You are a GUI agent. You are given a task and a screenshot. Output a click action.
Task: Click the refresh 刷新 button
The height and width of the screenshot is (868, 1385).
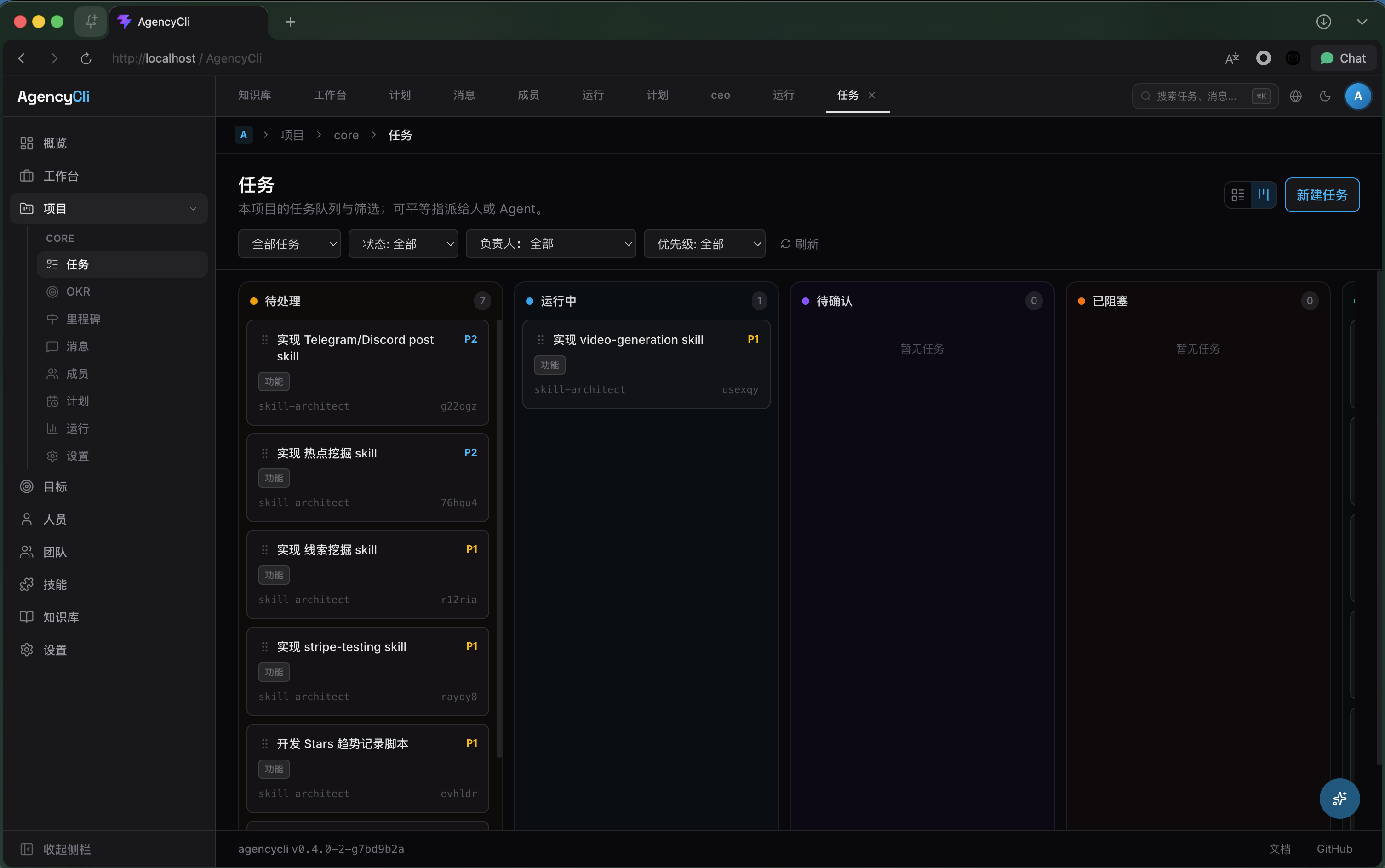[799, 244]
